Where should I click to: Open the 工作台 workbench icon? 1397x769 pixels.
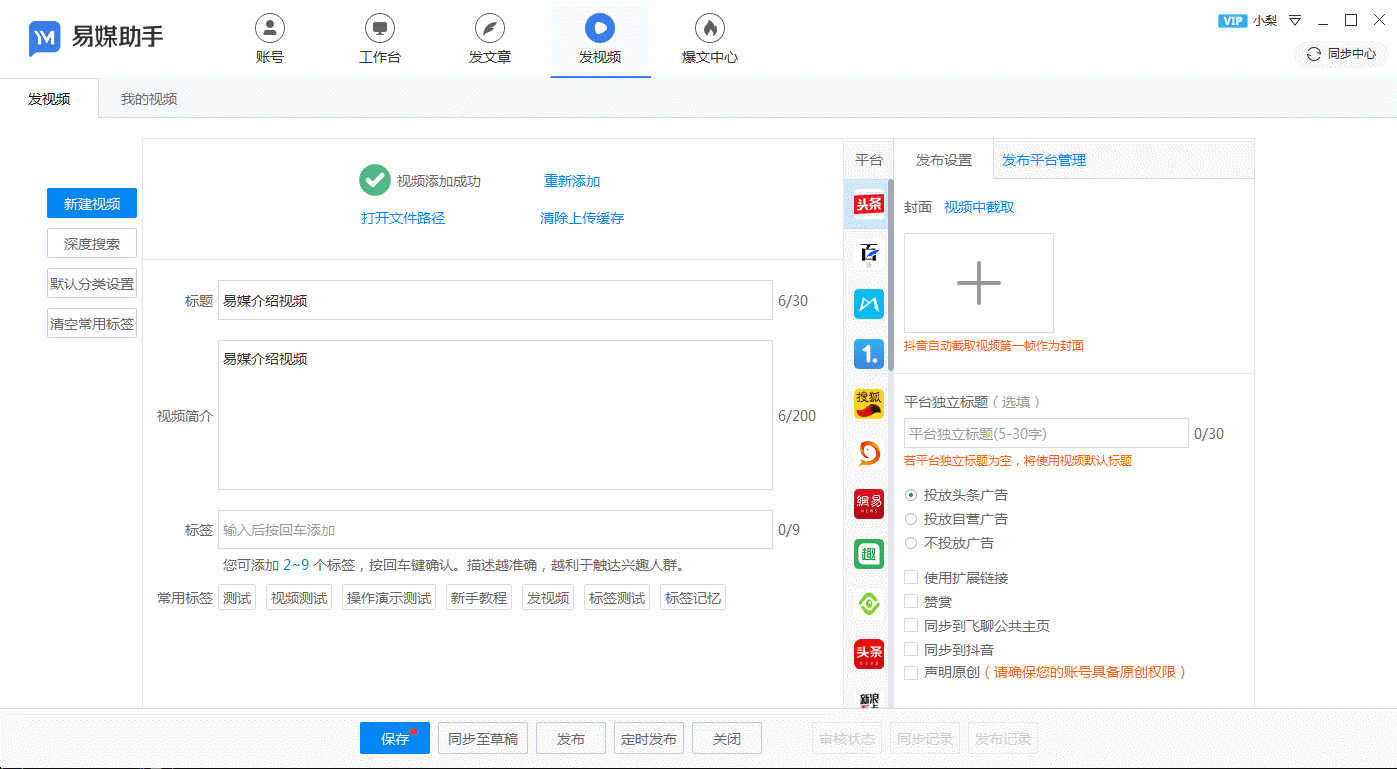point(380,28)
